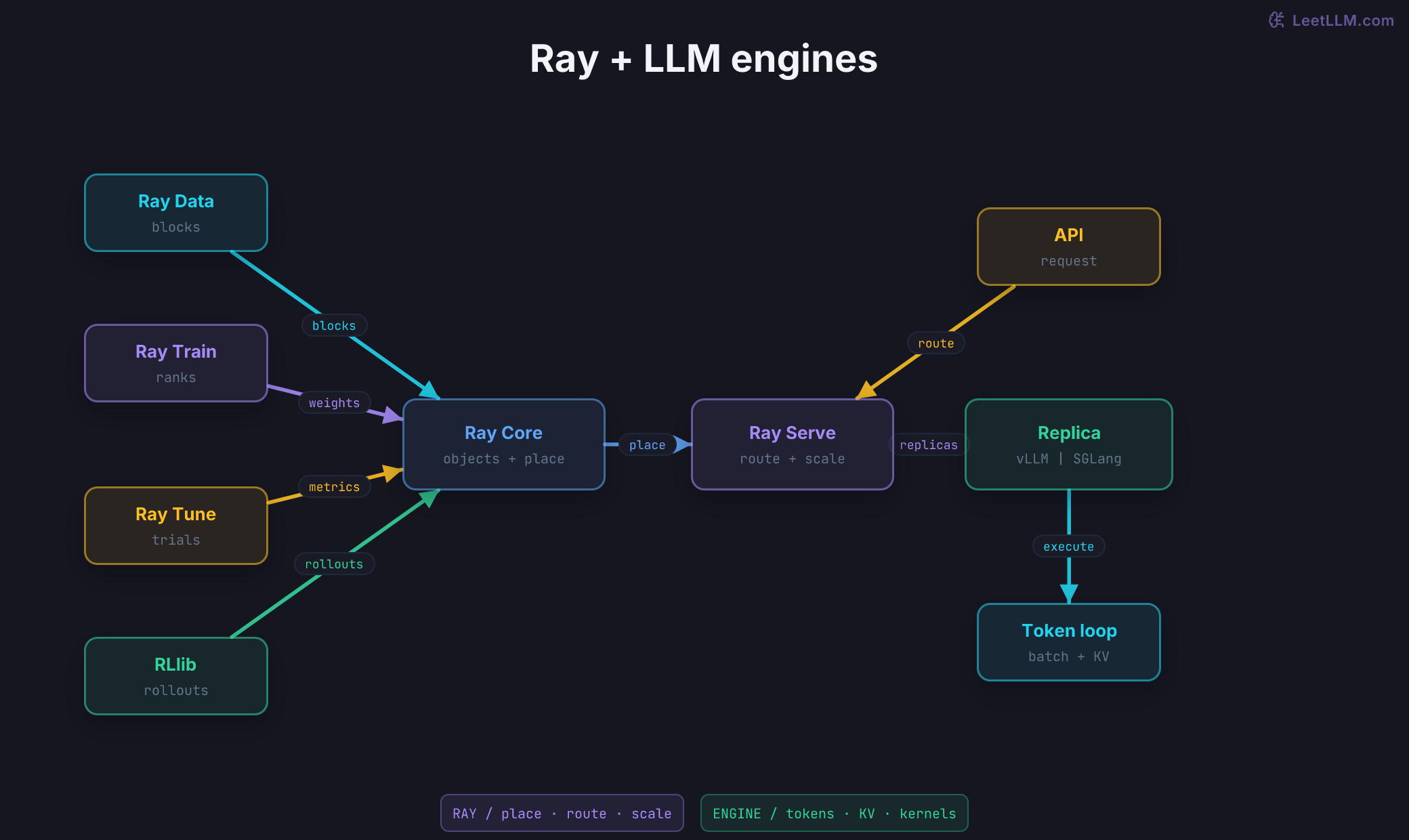The height and width of the screenshot is (840, 1409).
Task: Click the 'RAY / place · route · scale' legend
Action: click(562, 813)
